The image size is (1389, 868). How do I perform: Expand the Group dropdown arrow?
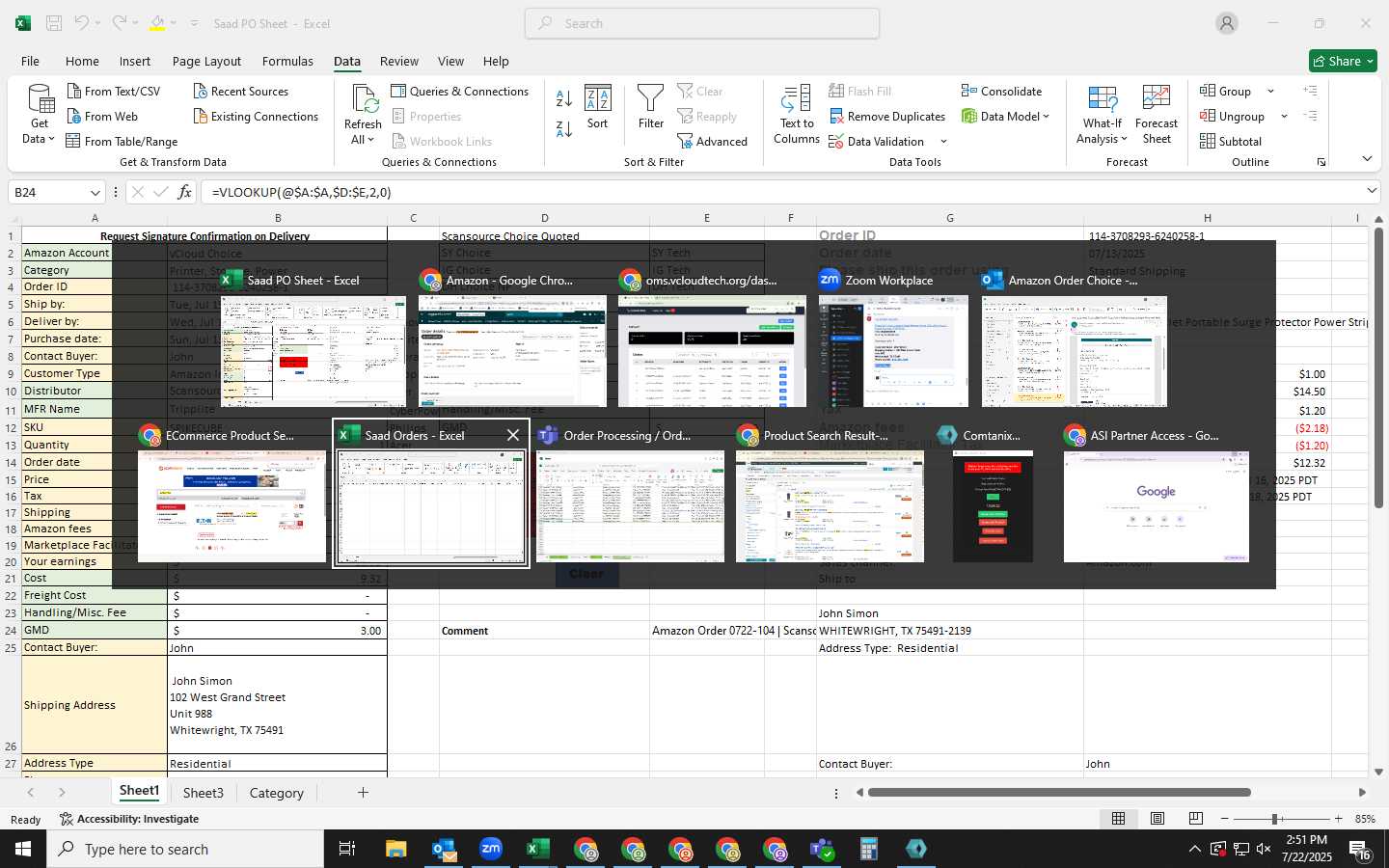(1270, 91)
